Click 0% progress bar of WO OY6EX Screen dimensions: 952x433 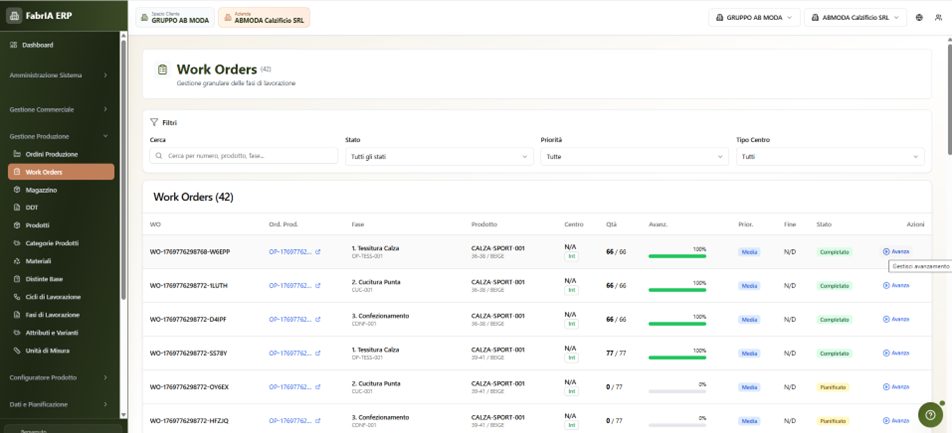[677, 392]
